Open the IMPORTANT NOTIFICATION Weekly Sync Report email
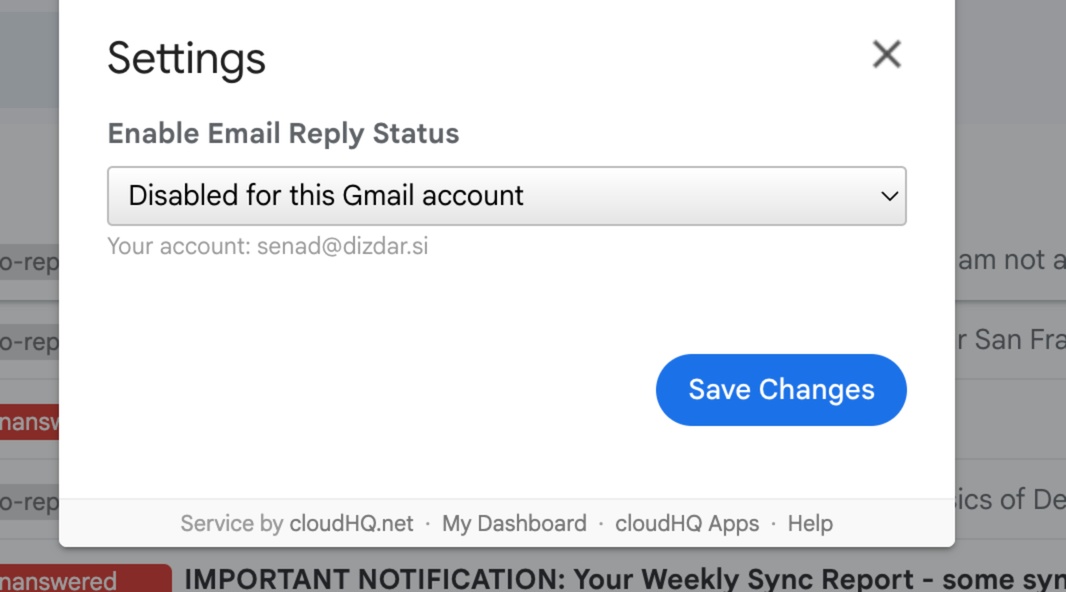This screenshot has width=1066, height=592. [x=625, y=578]
